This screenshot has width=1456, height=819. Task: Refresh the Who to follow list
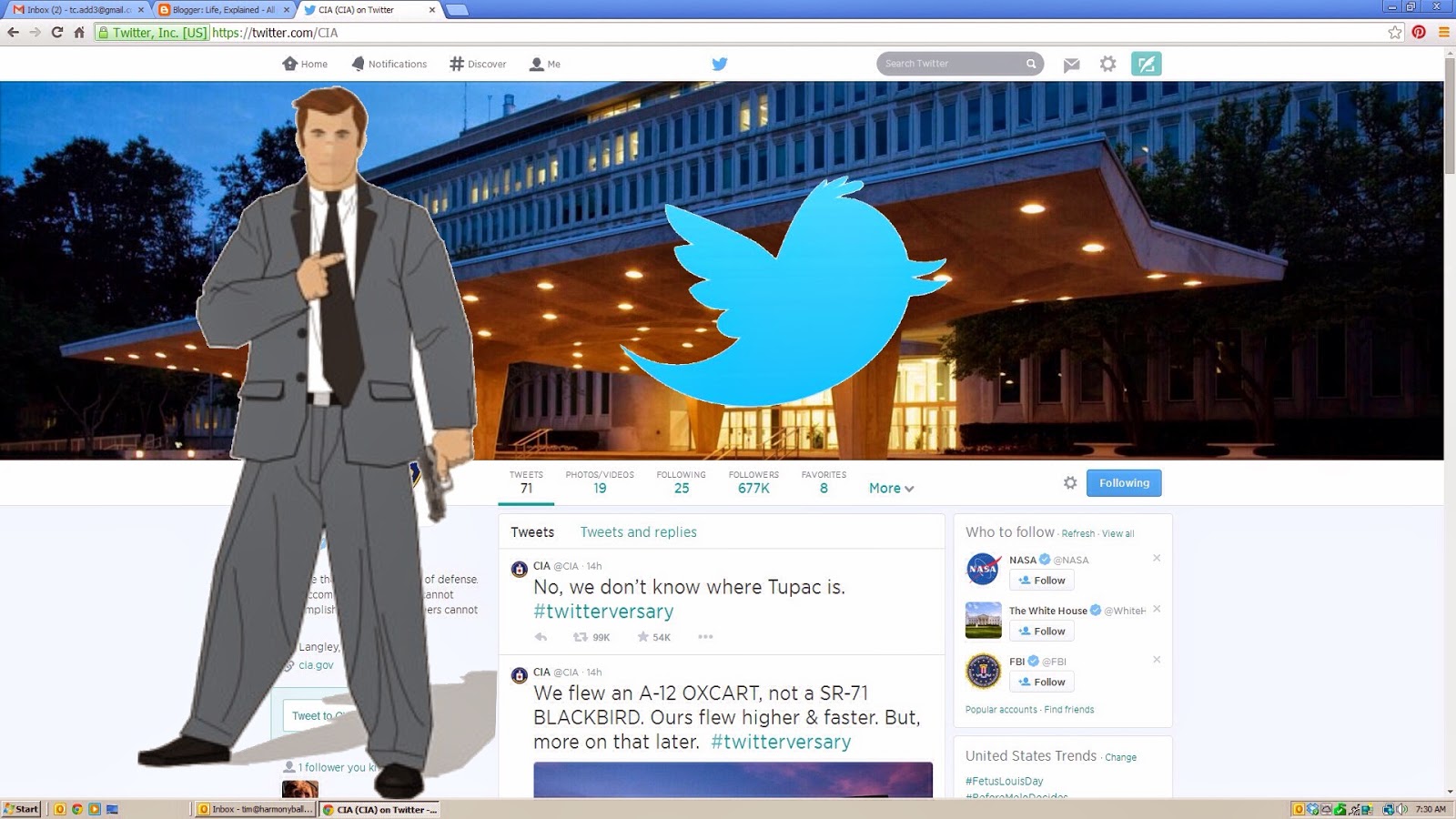pyautogui.click(x=1078, y=534)
